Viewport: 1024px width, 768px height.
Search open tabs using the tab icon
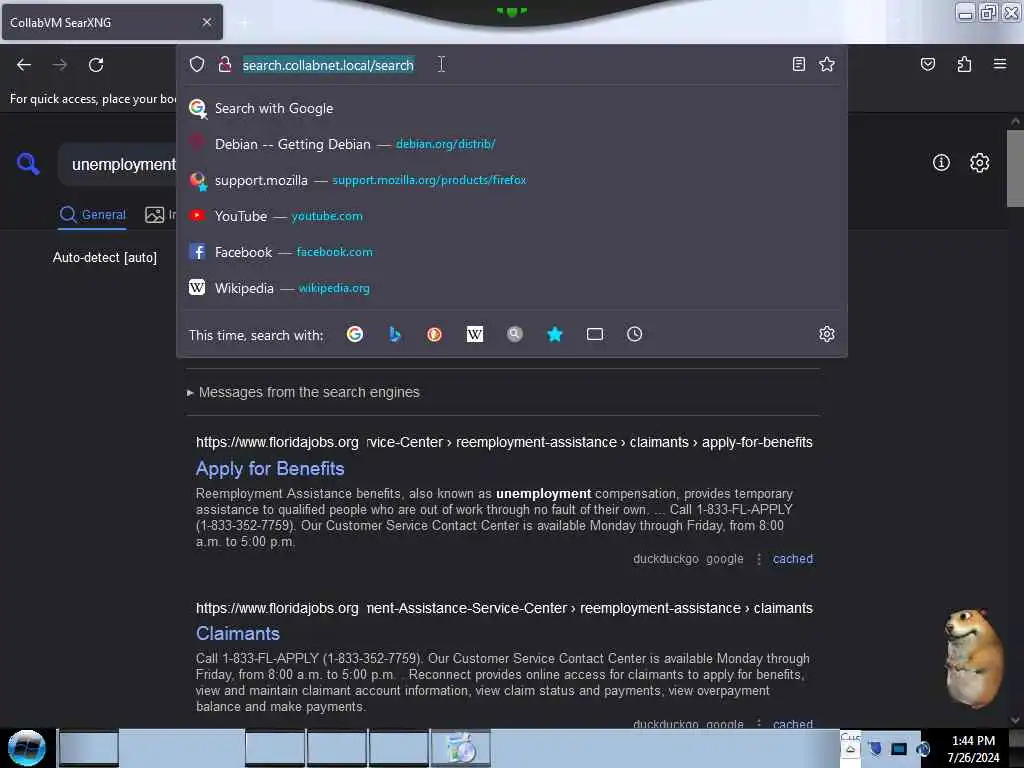[x=595, y=334]
